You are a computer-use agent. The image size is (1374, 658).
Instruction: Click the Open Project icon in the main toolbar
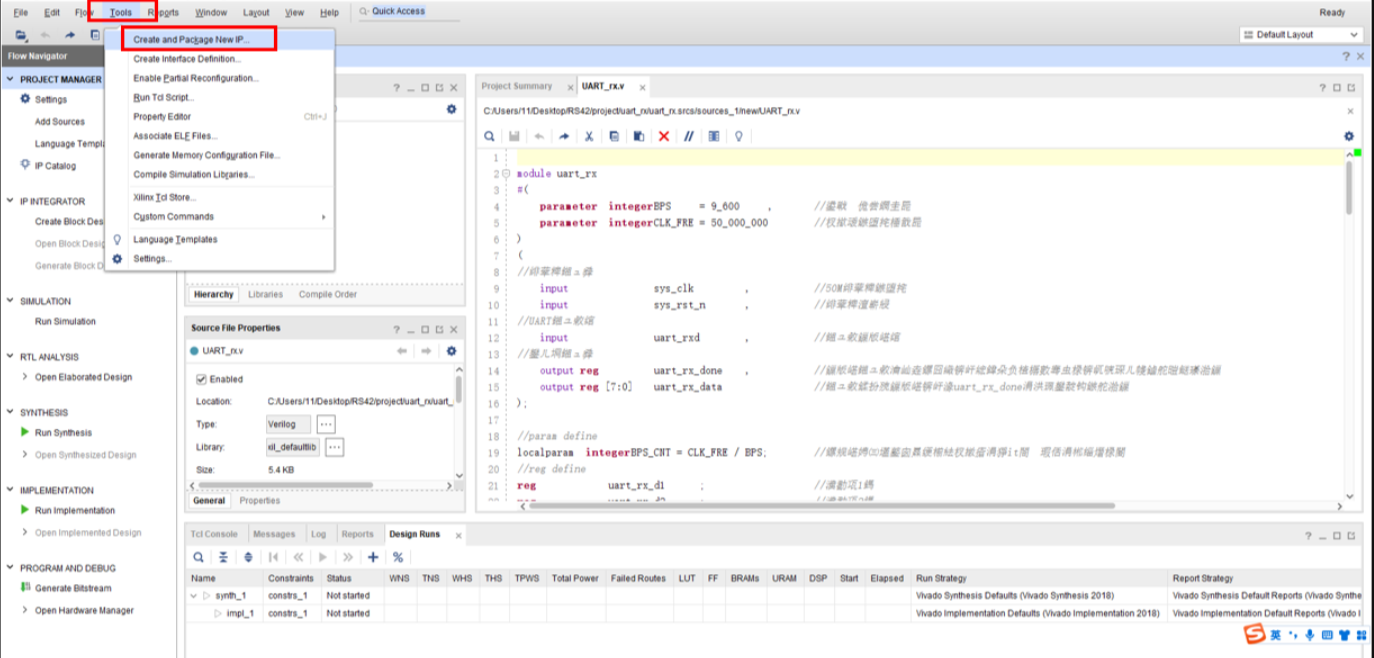[x=21, y=35]
